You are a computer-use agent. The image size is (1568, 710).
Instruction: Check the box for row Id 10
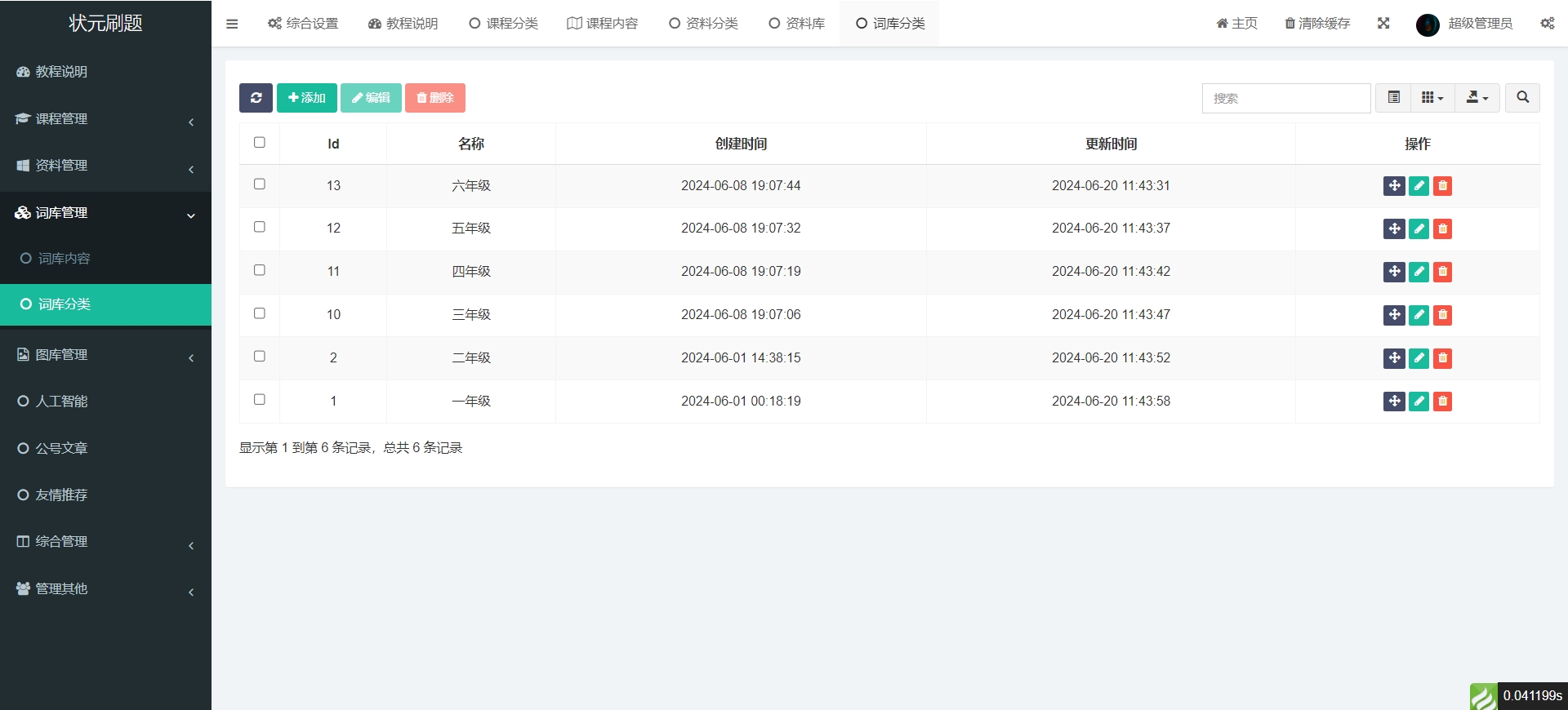tap(260, 313)
